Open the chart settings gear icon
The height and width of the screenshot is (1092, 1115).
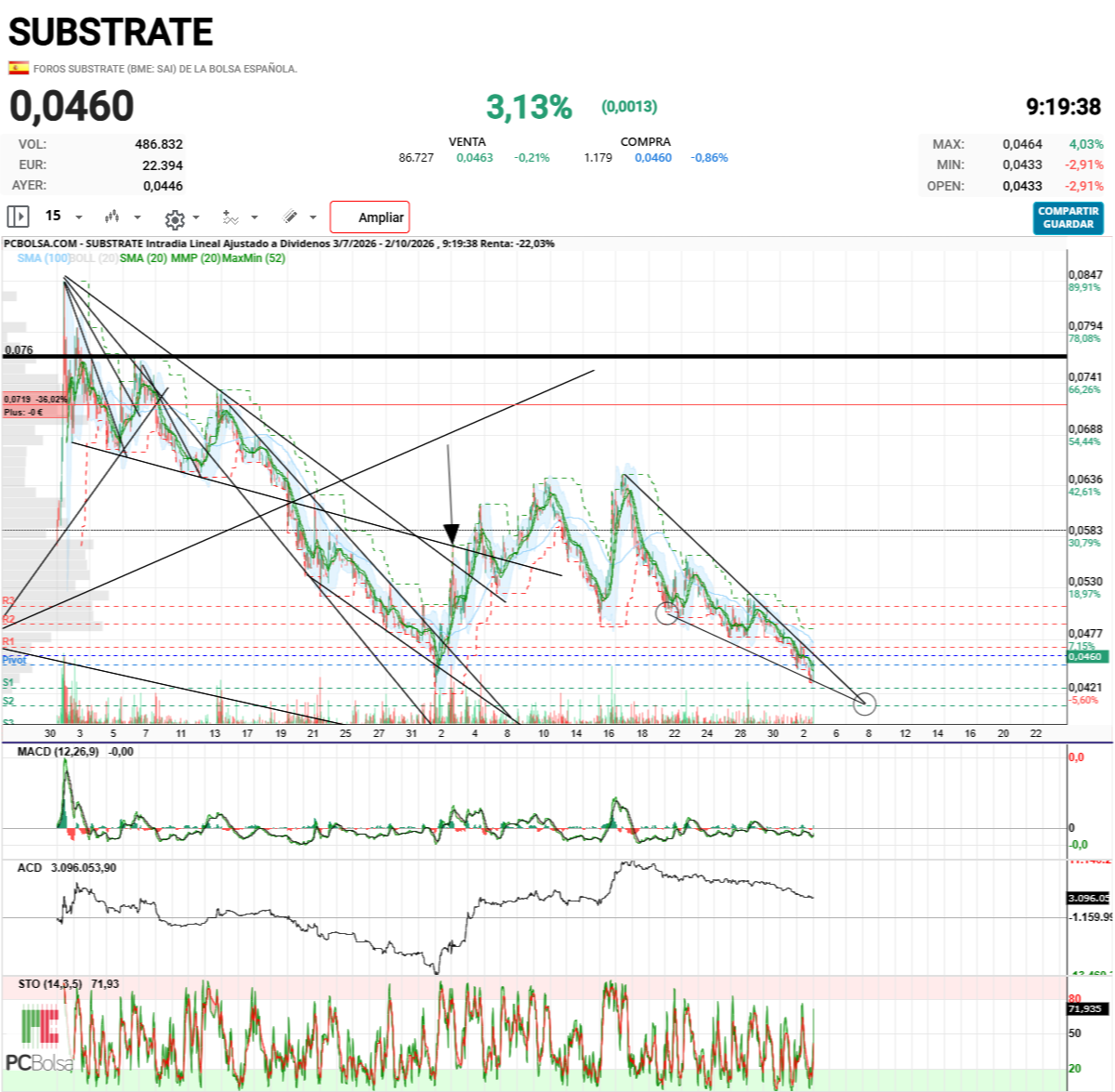(x=174, y=218)
